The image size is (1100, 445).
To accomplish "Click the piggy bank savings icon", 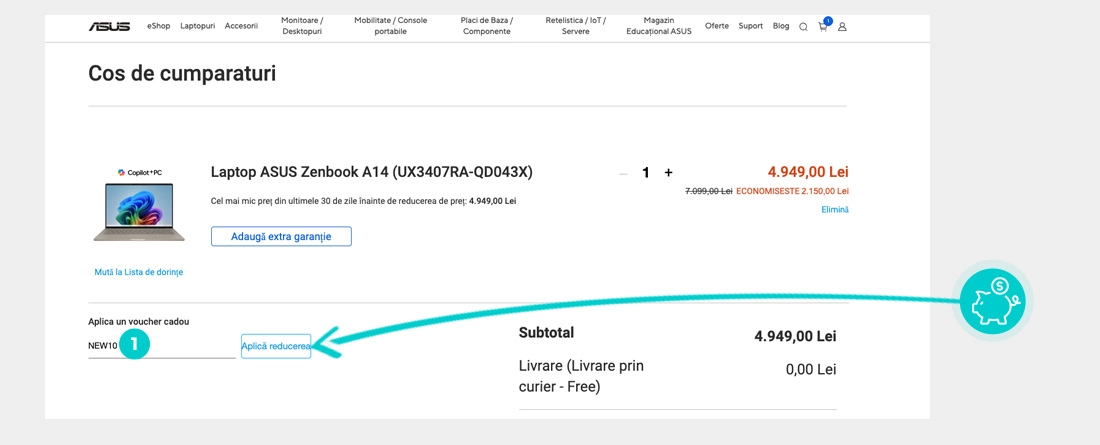I will pyautogui.click(x=991, y=300).
